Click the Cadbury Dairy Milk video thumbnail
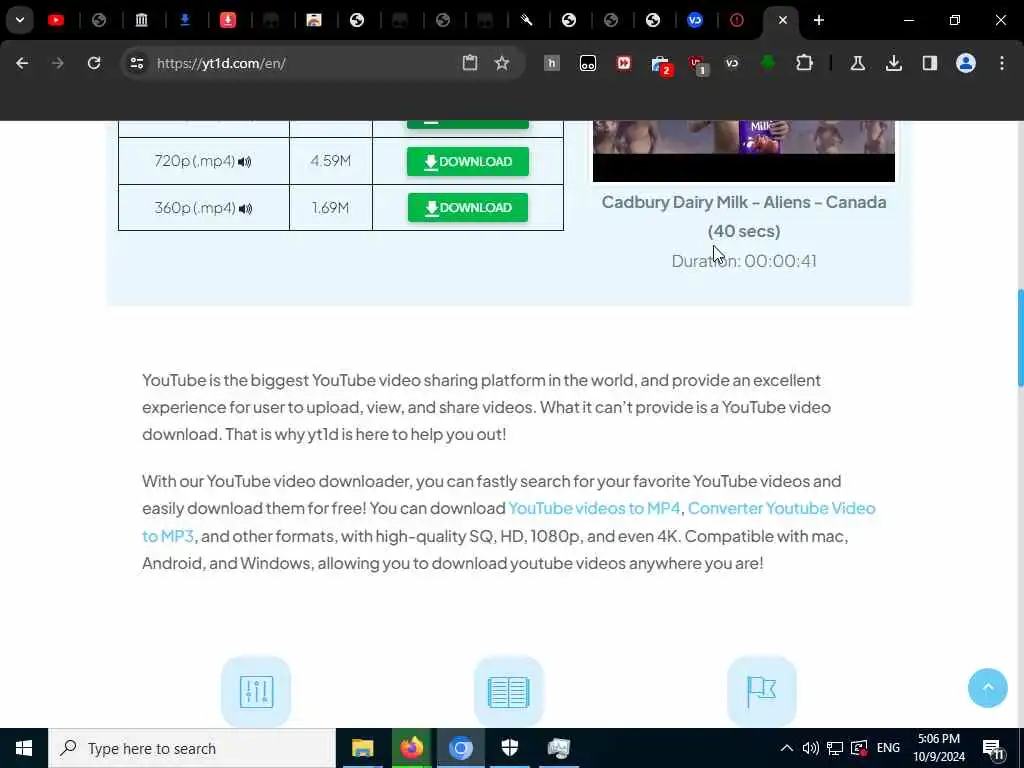The image size is (1024, 768). tap(744, 150)
